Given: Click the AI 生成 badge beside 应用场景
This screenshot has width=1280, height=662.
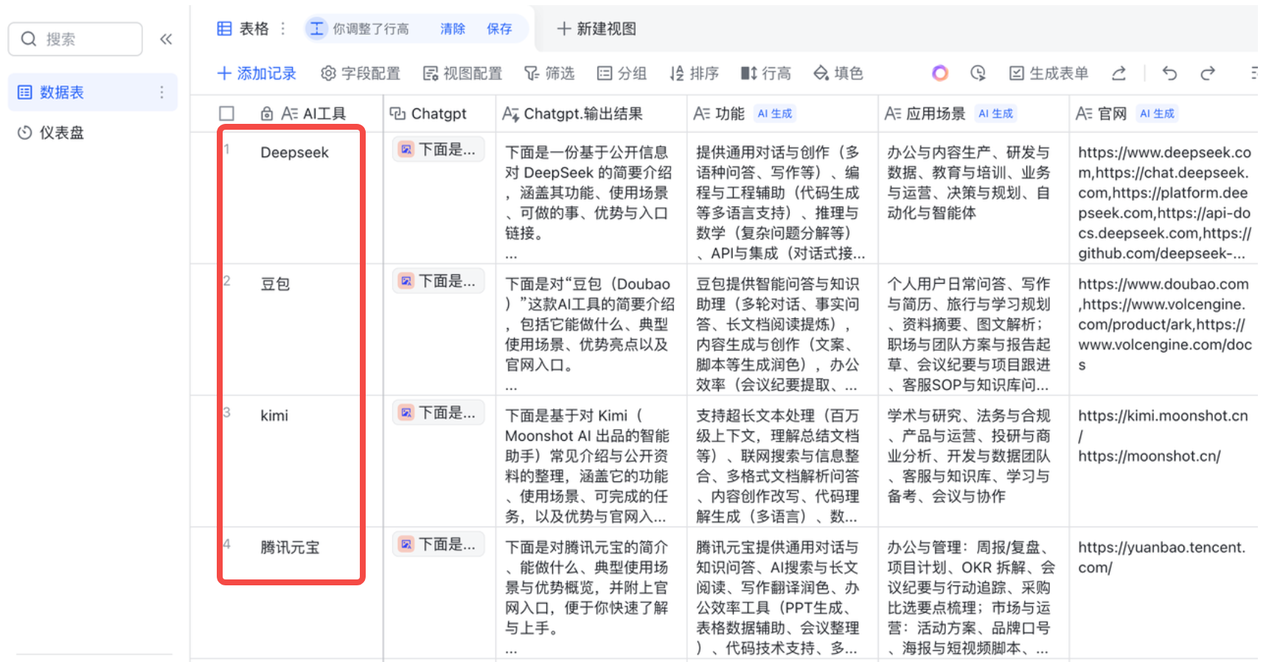Looking at the screenshot, I should click(x=996, y=114).
